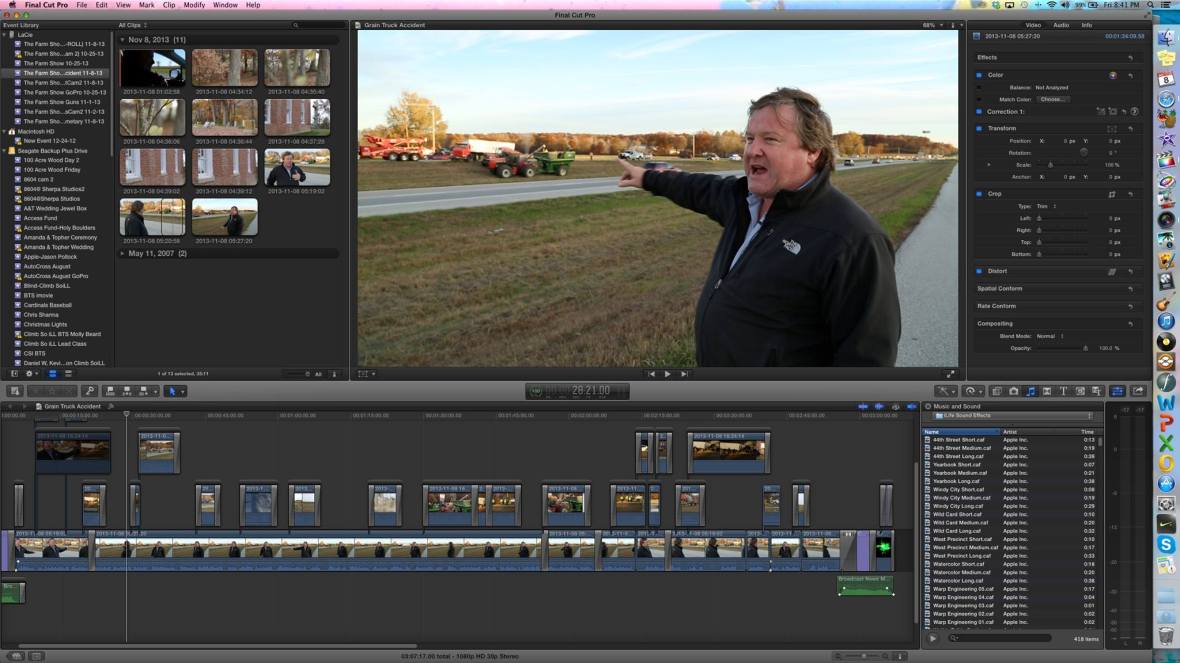The height and width of the screenshot is (663, 1180).
Task: Open the Photos browser camera icon
Action: [x=1014, y=391]
